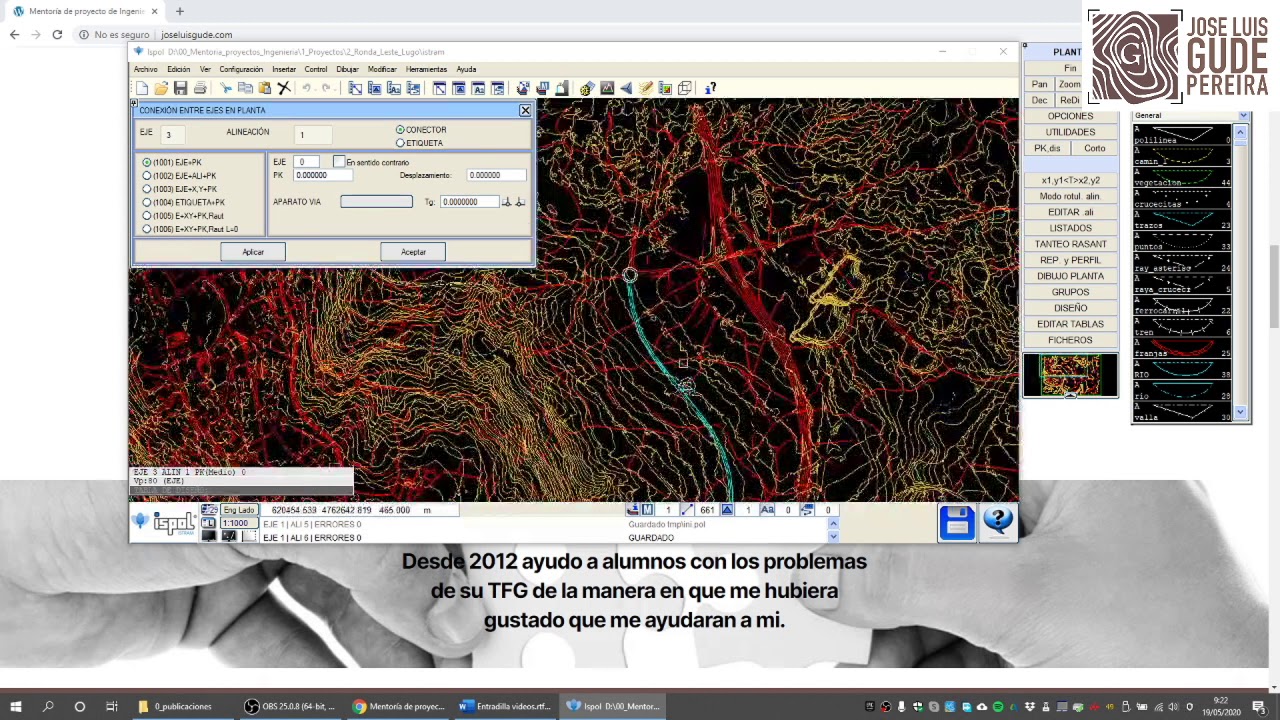Click the new file icon in toolbar
The image size is (1280, 720).
(142, 88)
